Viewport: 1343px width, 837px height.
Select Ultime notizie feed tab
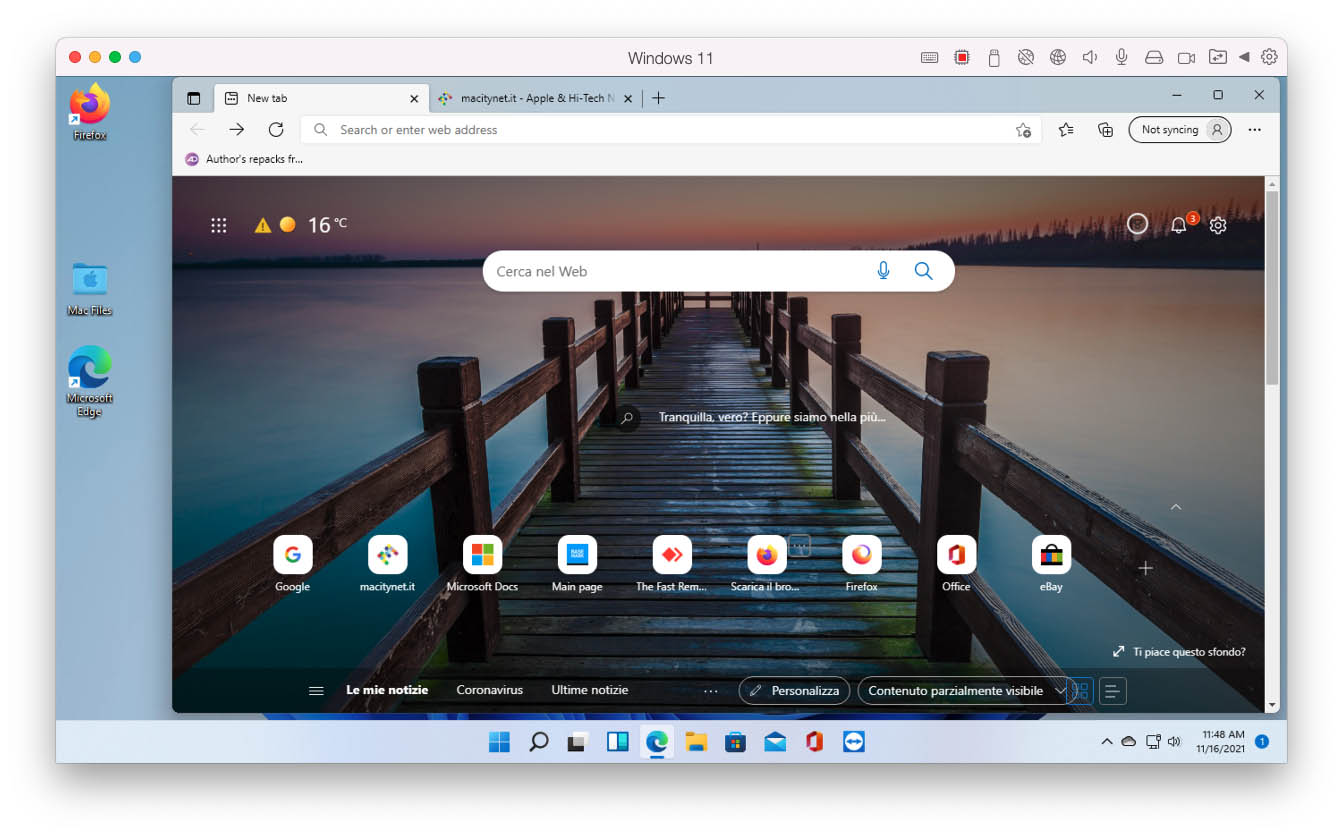click(x=590, y=690)
